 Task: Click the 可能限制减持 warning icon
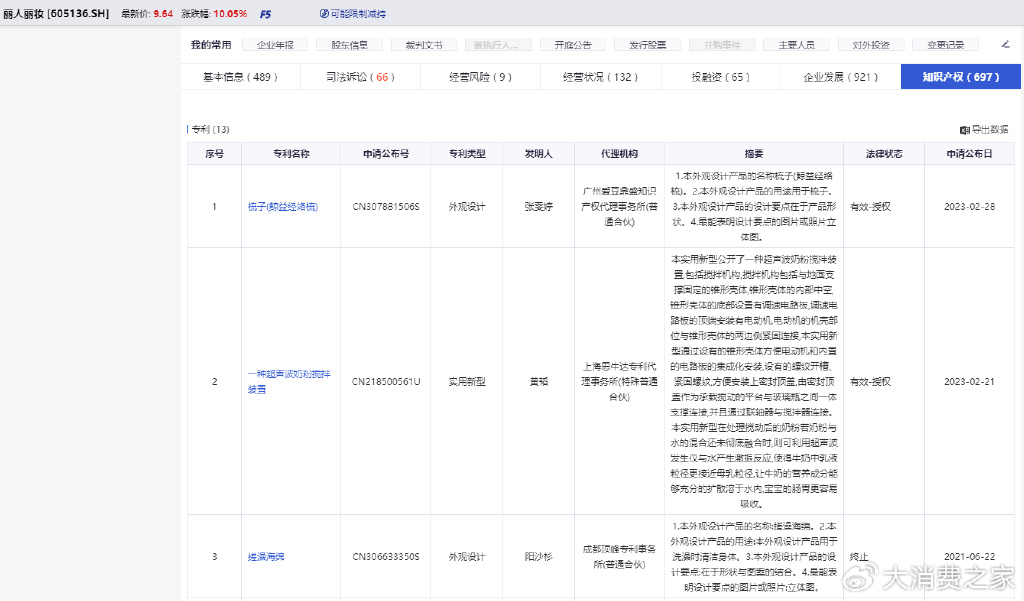tap(325, 14)
